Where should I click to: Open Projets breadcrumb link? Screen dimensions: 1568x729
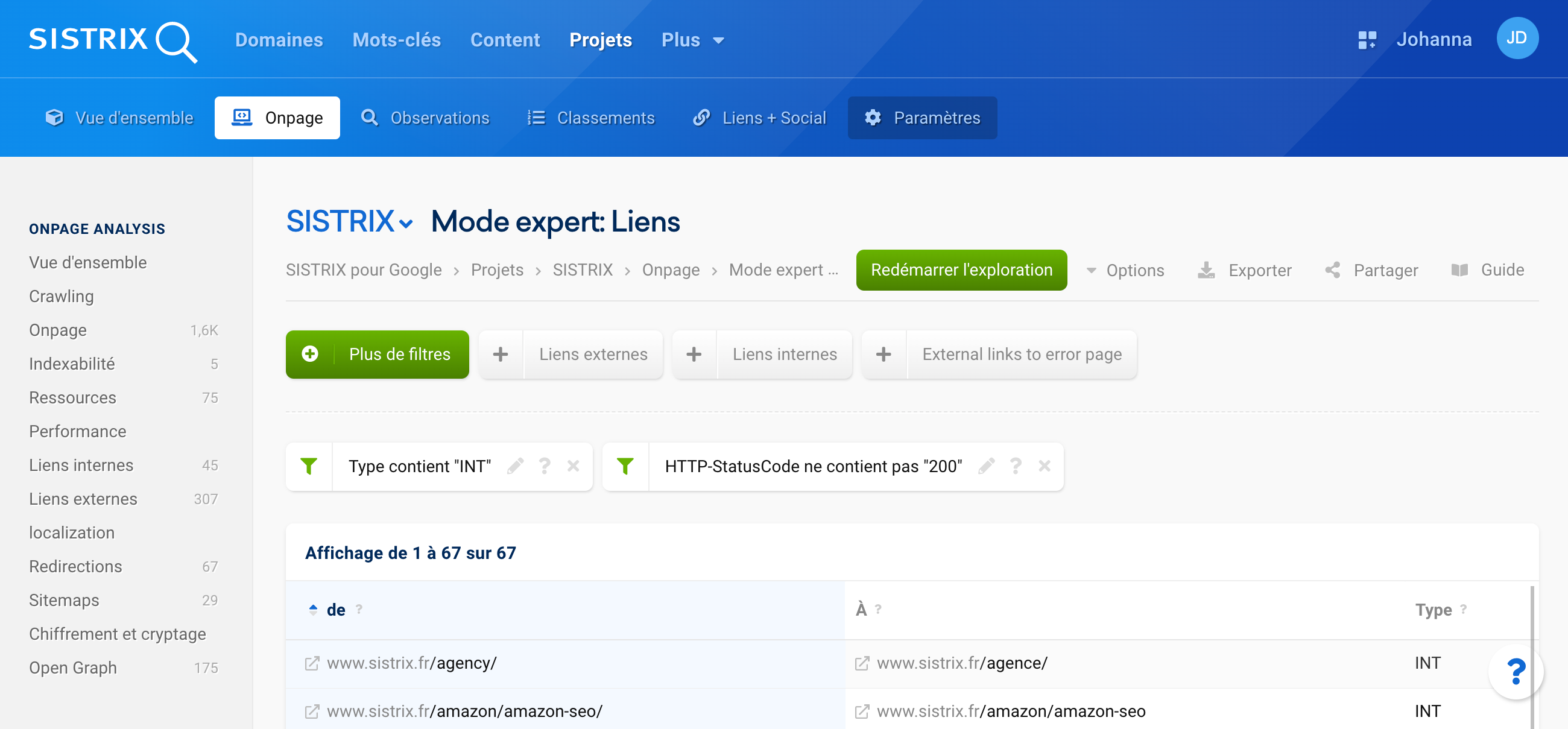(497, 270)
